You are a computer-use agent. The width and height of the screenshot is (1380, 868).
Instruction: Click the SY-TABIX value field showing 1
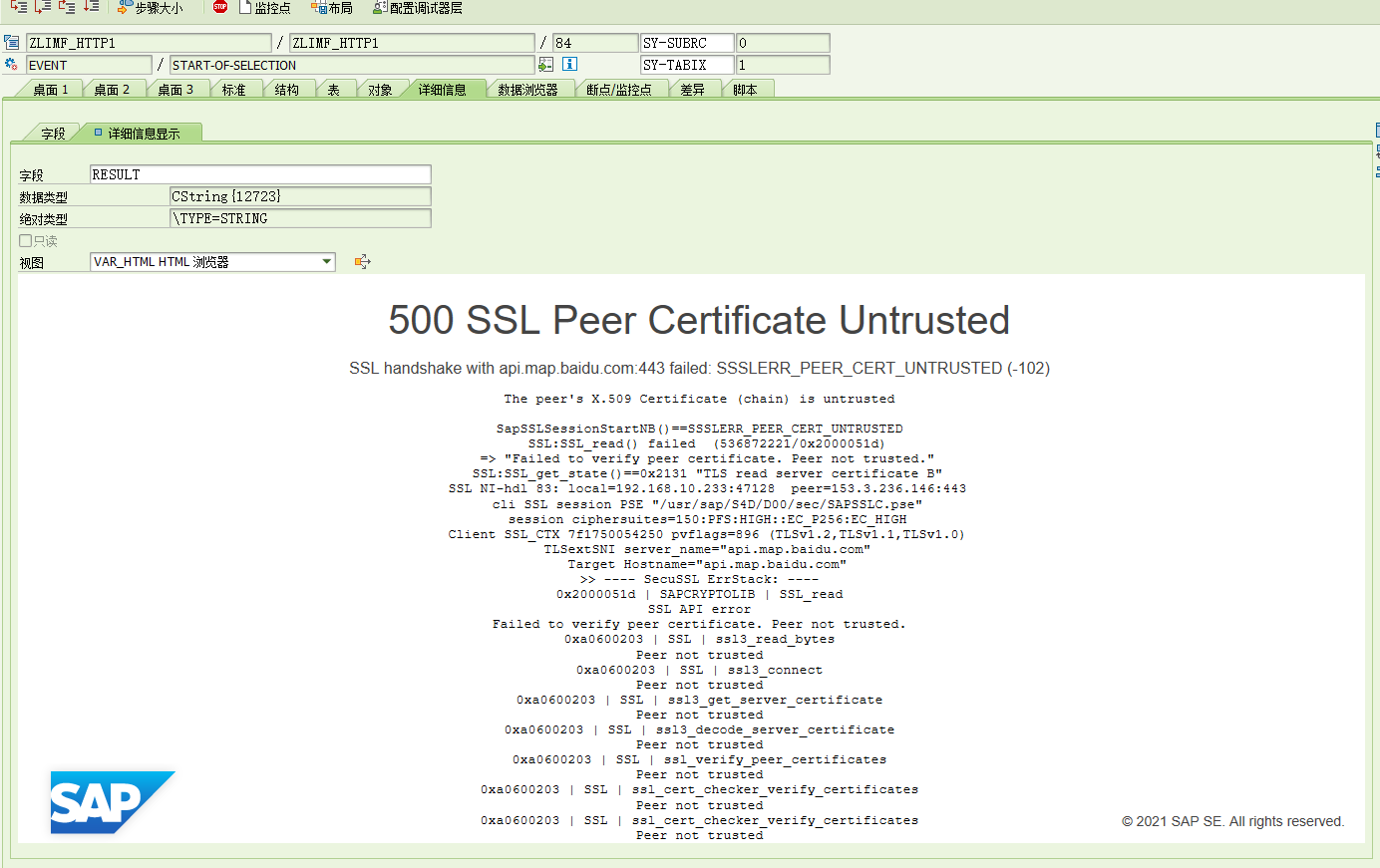(783, 65)
